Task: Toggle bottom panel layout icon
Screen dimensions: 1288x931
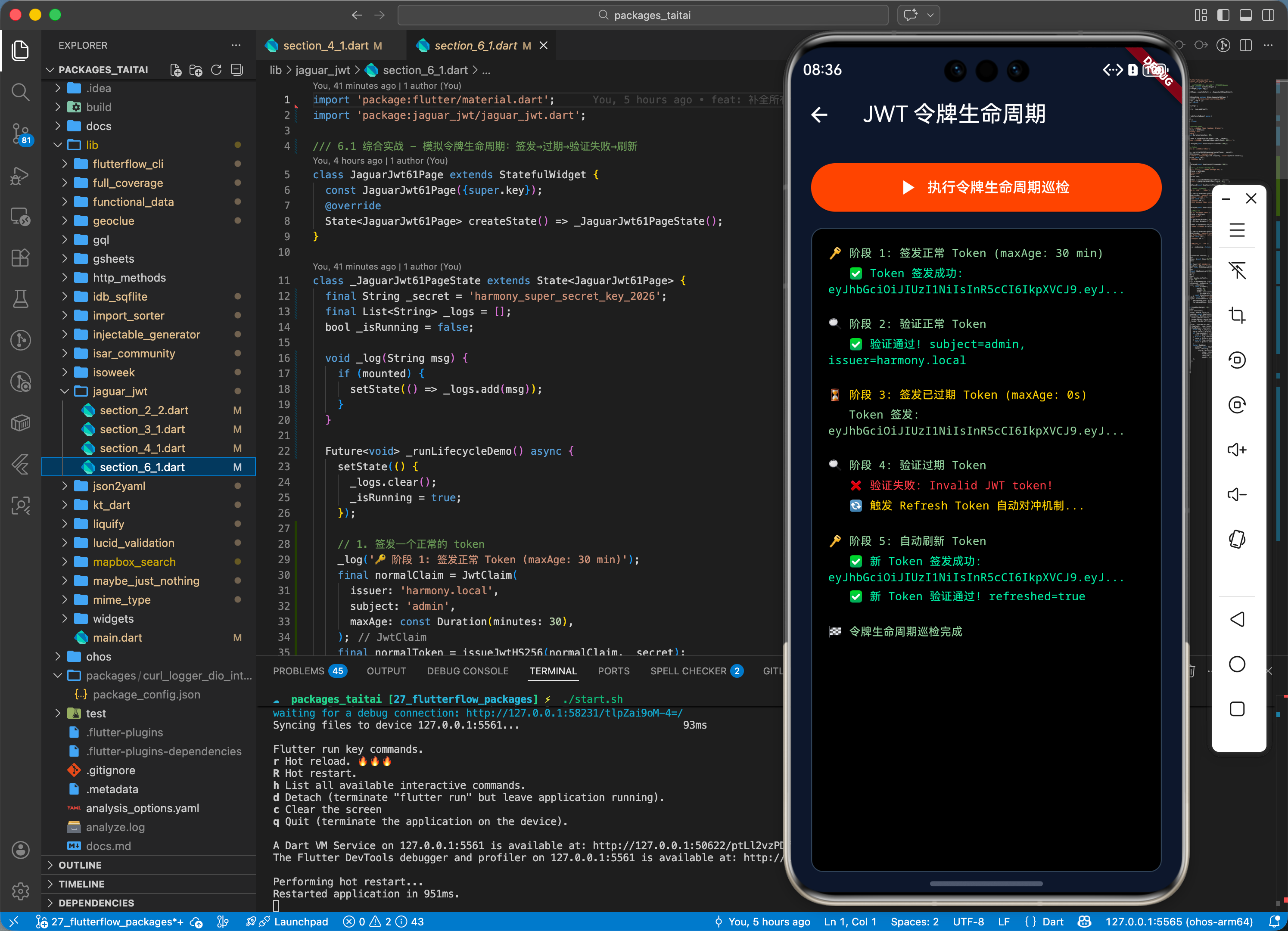Action: [x=1245, y=16]
